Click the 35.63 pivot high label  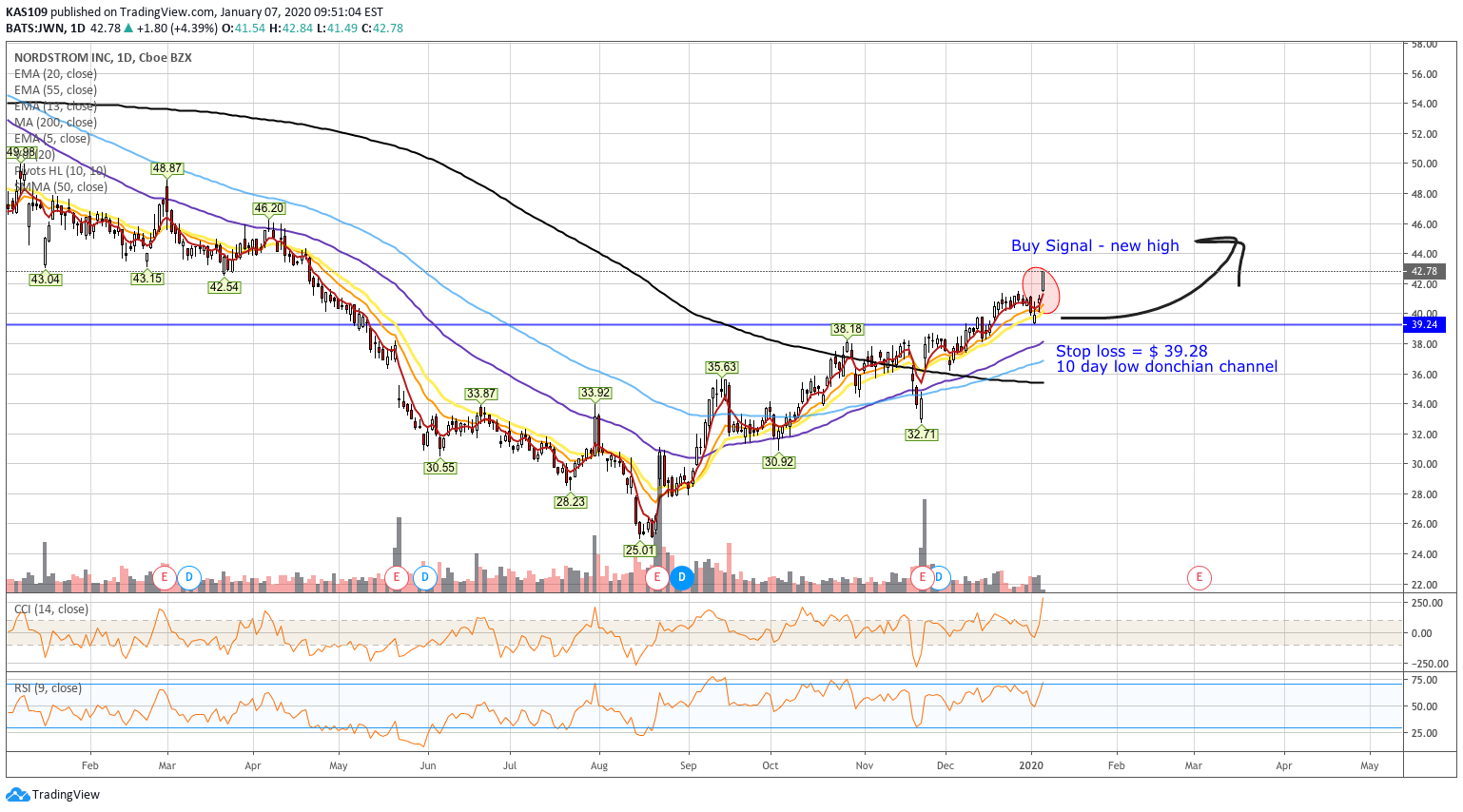click(722, 367)
